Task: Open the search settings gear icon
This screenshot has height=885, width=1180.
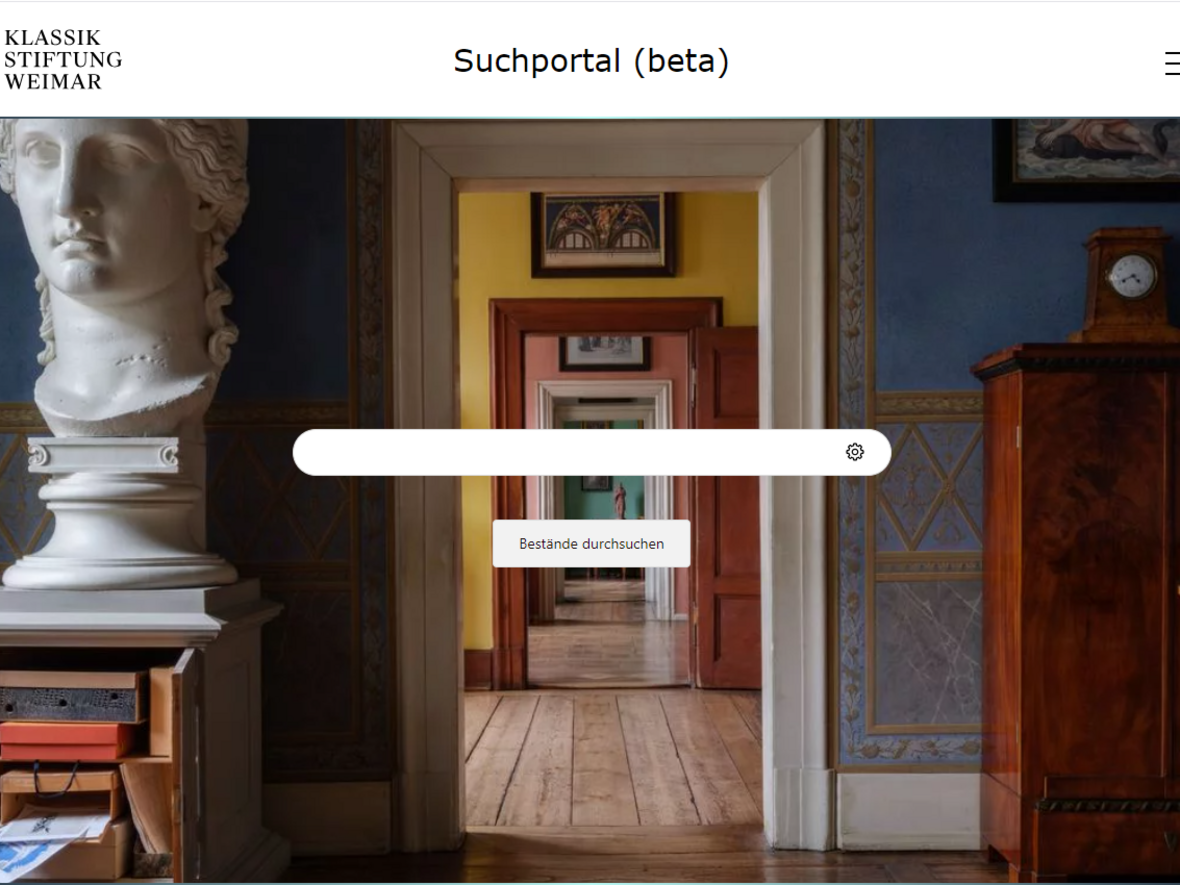Action: pos(854,452)
